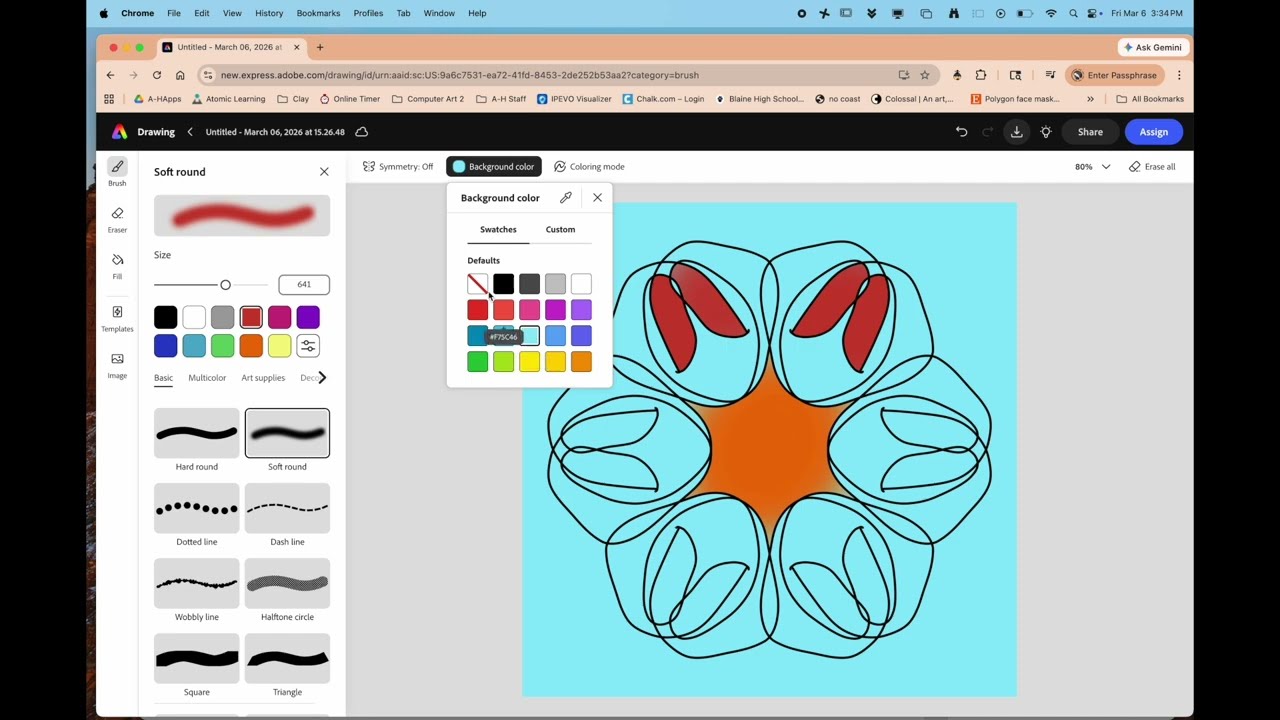Open the Computer Art 2 bookmark folder
Image resolution: width=1280 pixels, height=720 pixels.
tap(428, 99)
